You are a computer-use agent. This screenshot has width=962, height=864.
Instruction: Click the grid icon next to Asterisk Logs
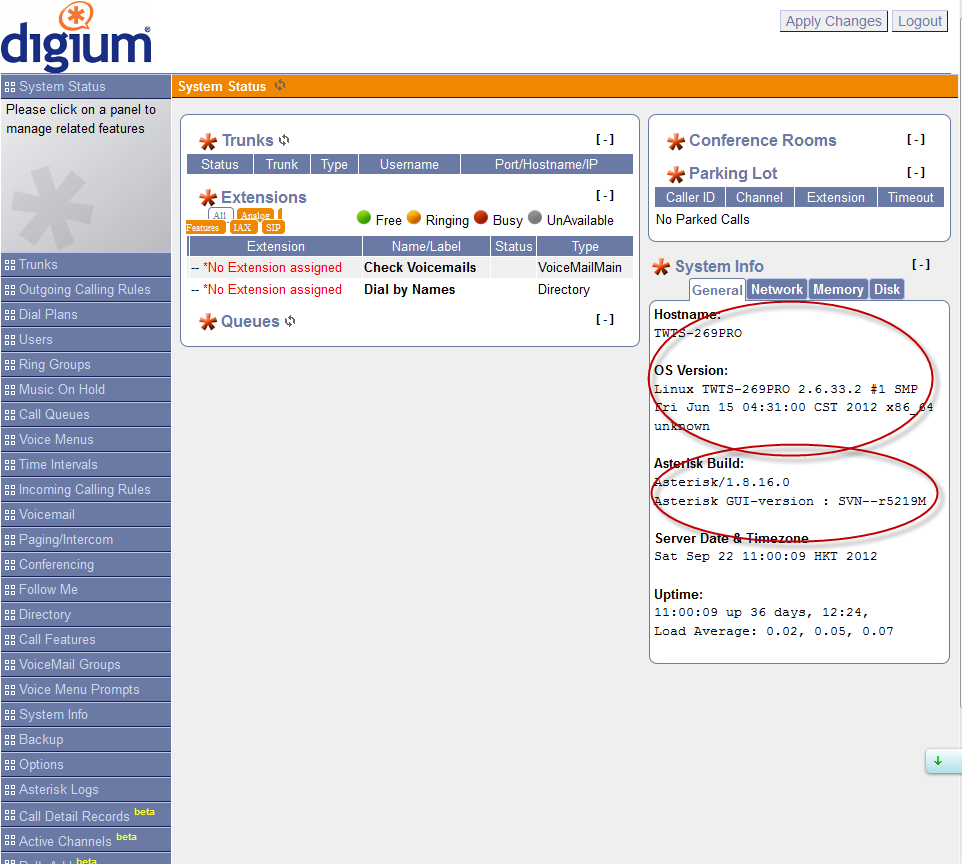click(x=10, y=790)
